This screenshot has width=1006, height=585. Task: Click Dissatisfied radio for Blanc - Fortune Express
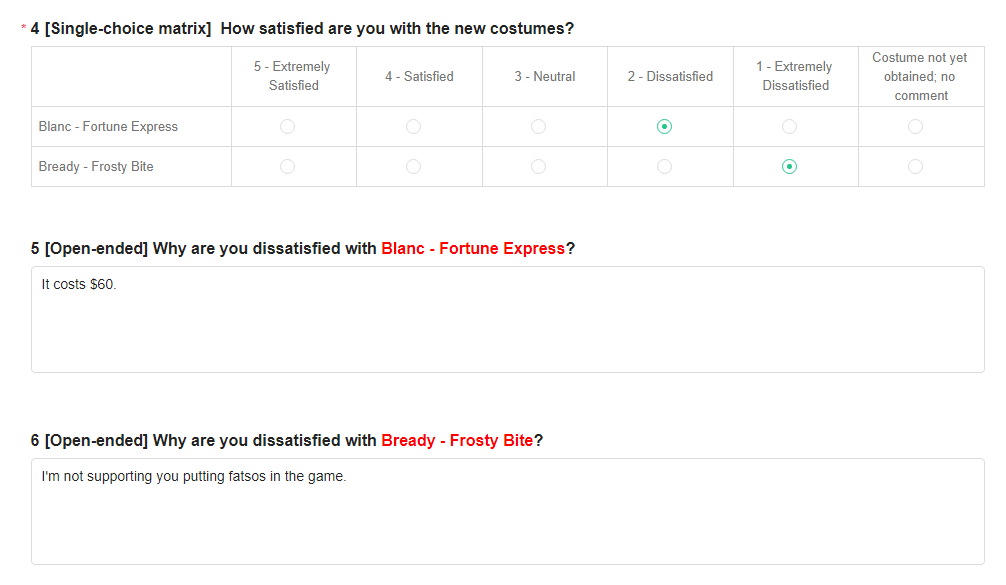click(x=664, y=127)
